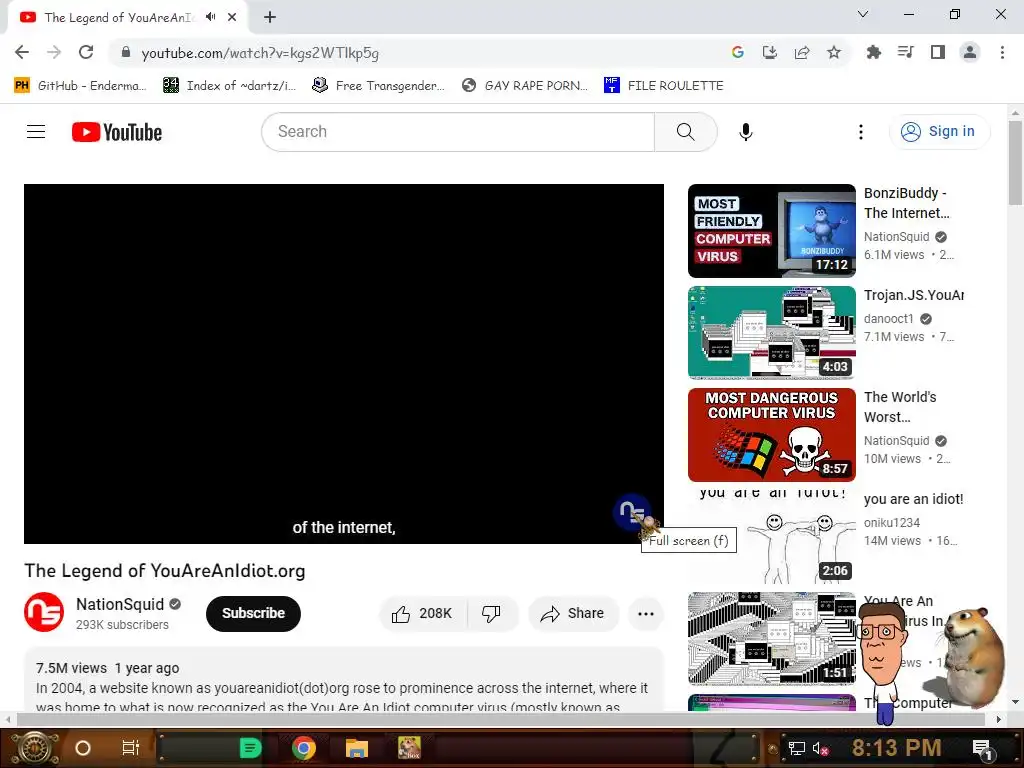Share the video
This screenshot has width=1024, height=768.
click(573, 613)
